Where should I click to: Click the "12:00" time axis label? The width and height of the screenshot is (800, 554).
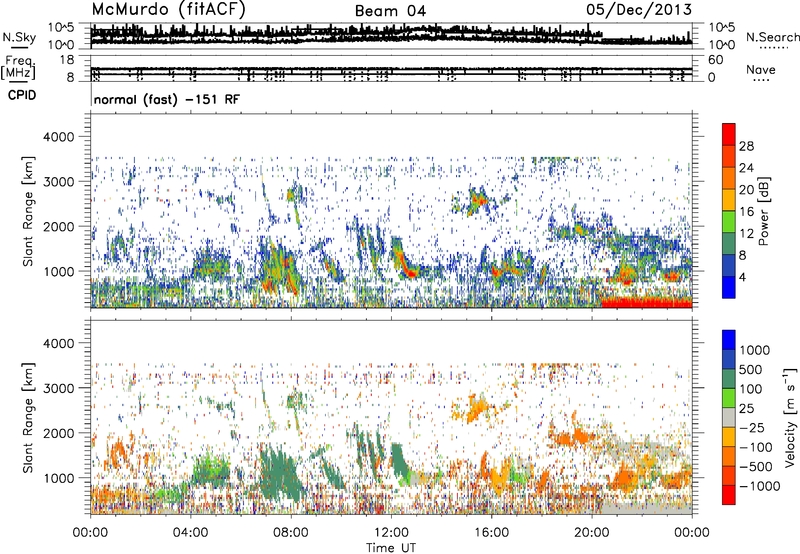click(391, 532)
